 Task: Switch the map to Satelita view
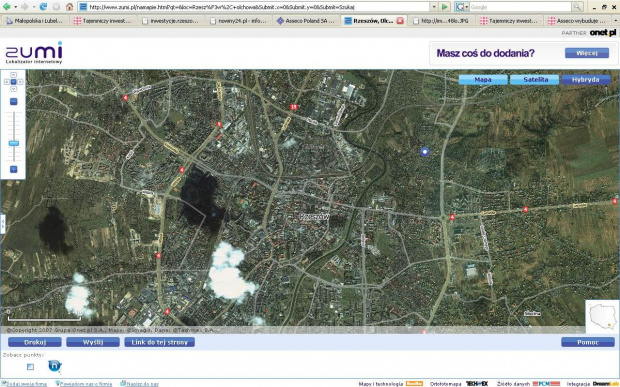click(x=535, y=79)
